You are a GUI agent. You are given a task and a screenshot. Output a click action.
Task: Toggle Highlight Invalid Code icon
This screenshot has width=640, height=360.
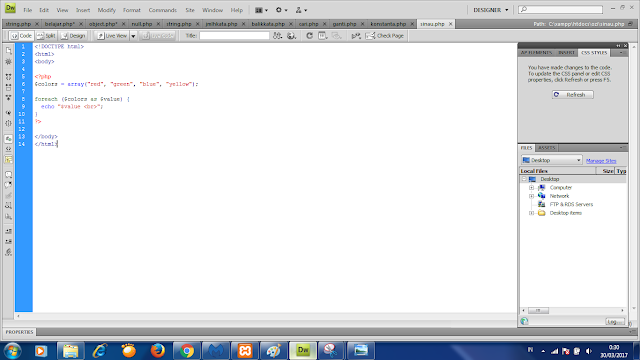[9, 149]
